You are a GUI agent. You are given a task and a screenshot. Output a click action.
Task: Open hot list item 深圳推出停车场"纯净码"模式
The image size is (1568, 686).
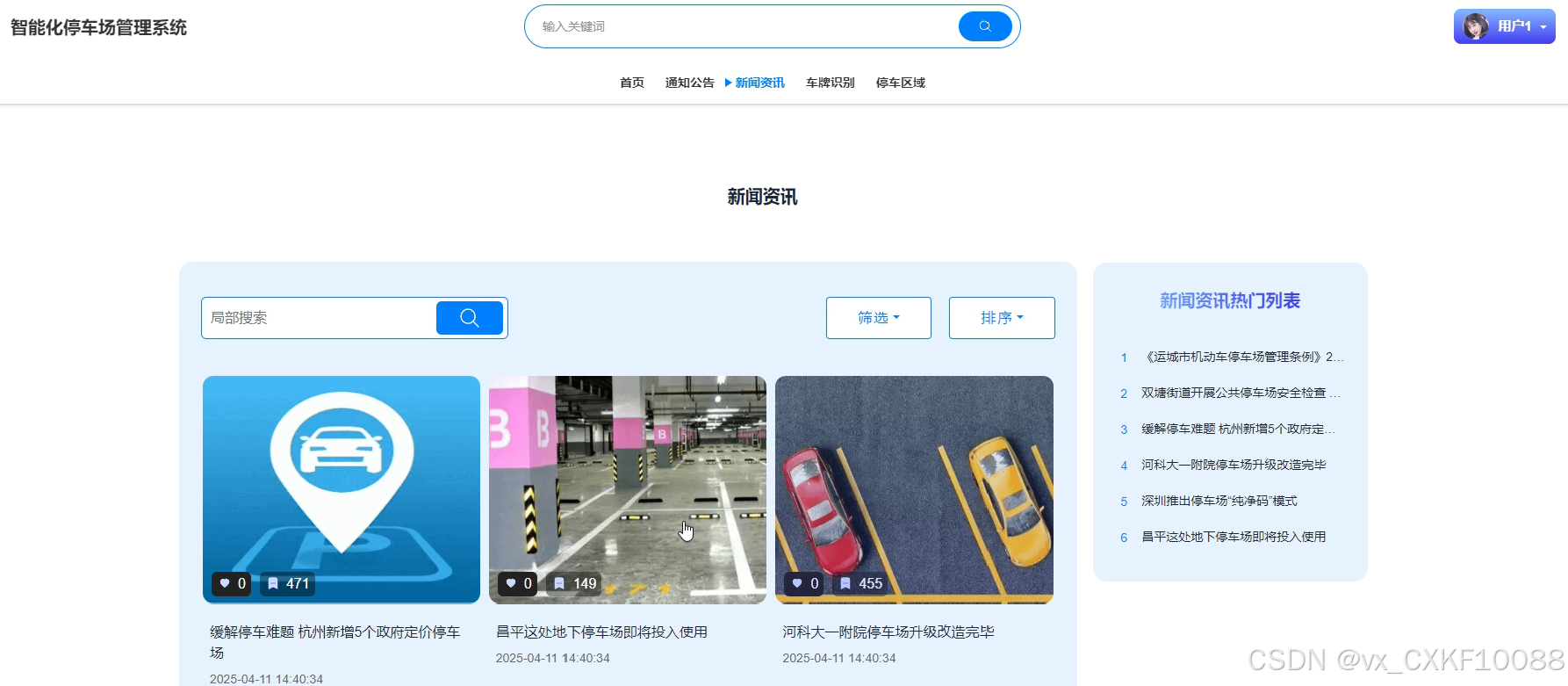pyautogui.click(x=1219, y=501)
